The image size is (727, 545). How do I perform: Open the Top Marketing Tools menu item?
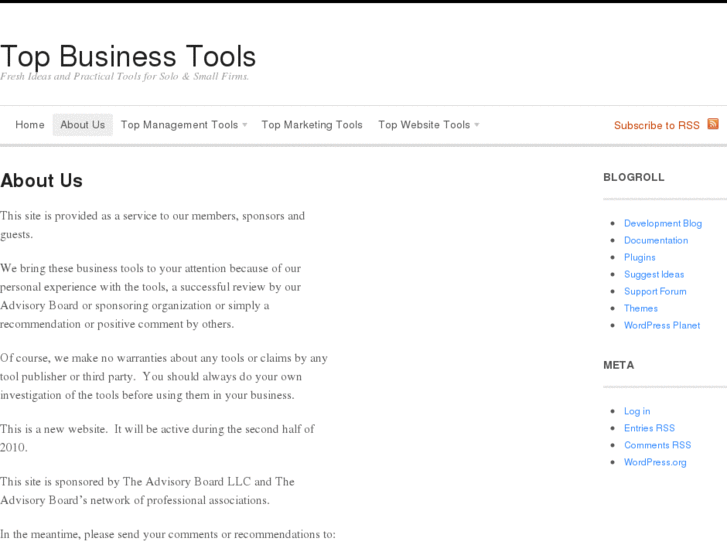point(312,125)
